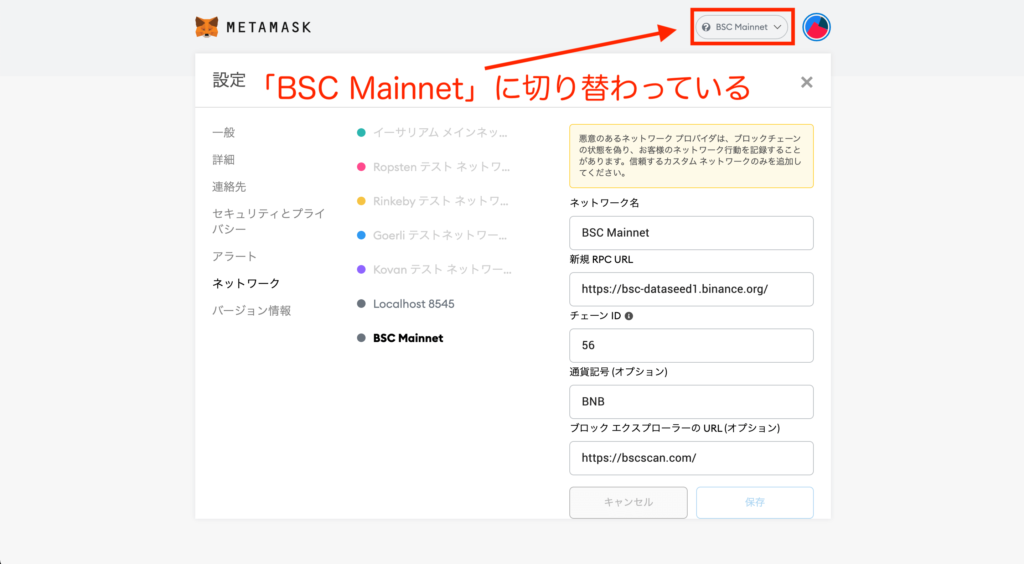Open the account avatar menu
The width and height of the screenshot is (1024, 564).
(816, 27)
